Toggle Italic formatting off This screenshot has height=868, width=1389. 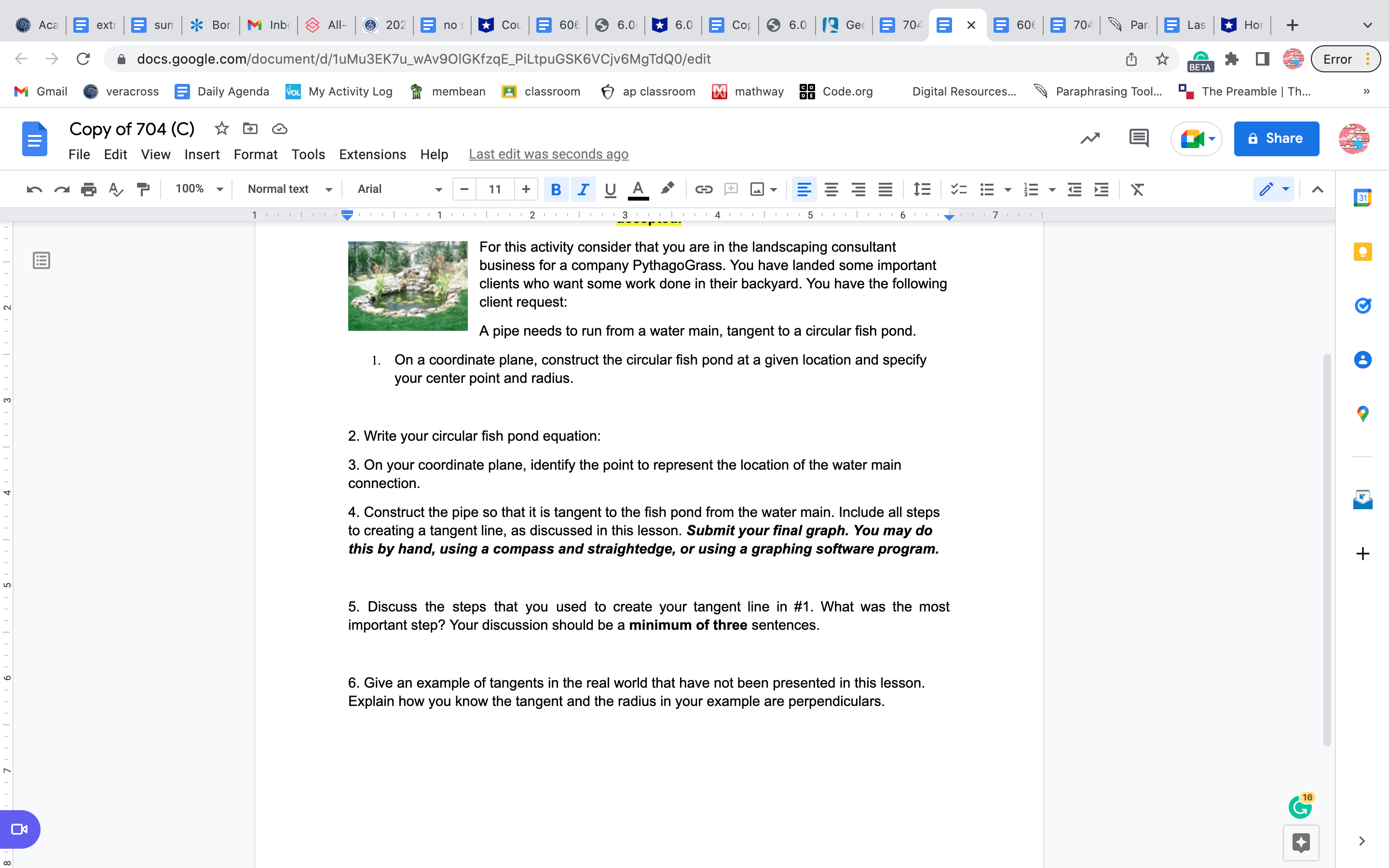pos(583,189)
